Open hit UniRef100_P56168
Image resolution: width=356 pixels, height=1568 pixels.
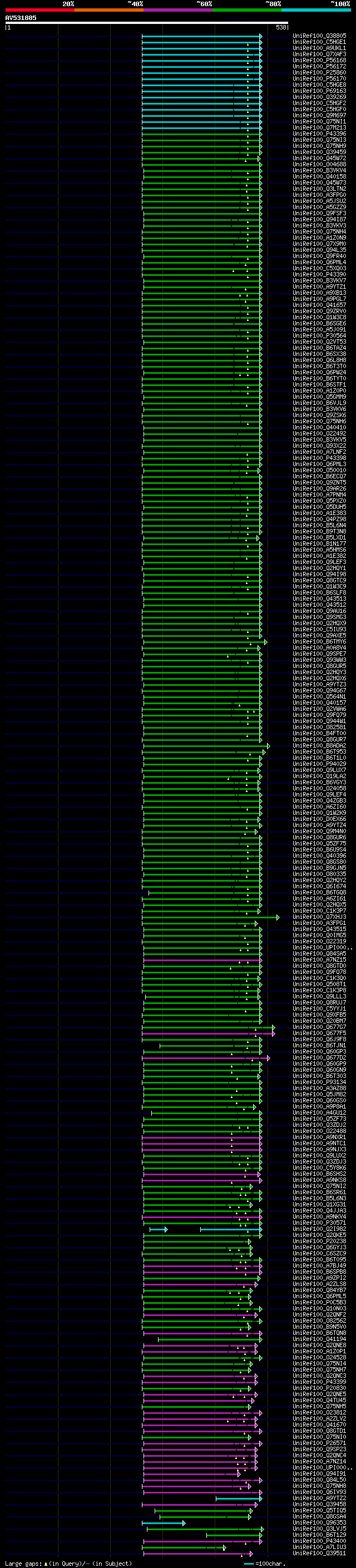click(x=319, y=60)
